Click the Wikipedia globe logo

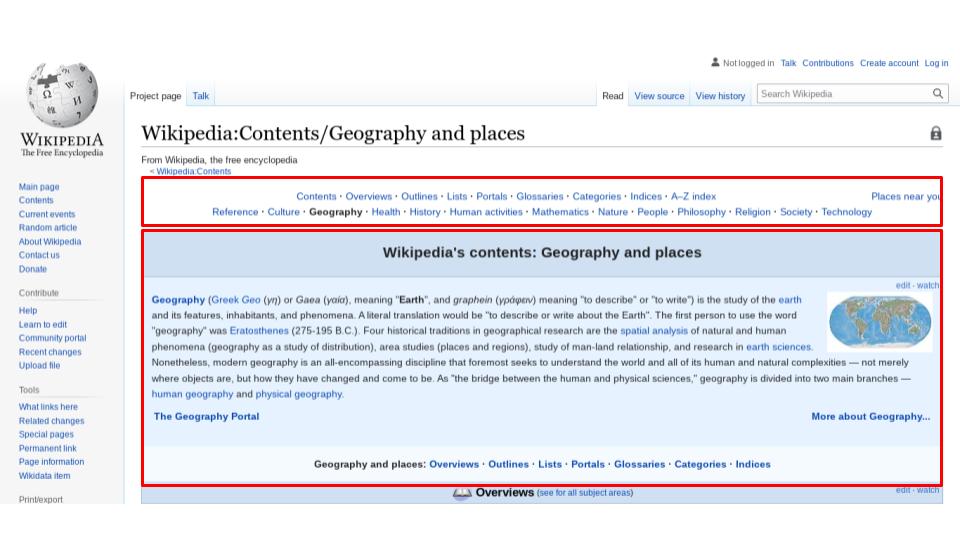[62, 95]
